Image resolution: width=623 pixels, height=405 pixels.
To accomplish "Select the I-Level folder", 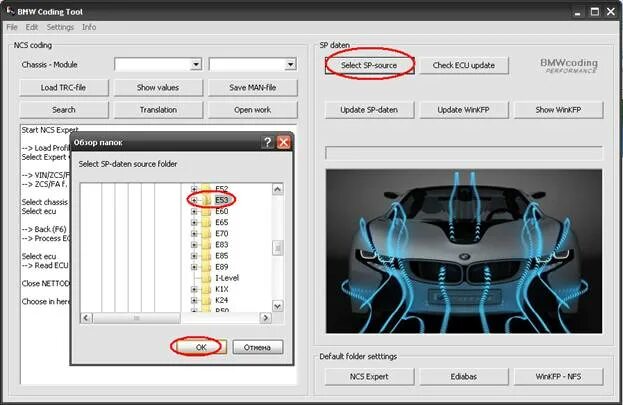I will pyautogui.click(x=227, y=278).
